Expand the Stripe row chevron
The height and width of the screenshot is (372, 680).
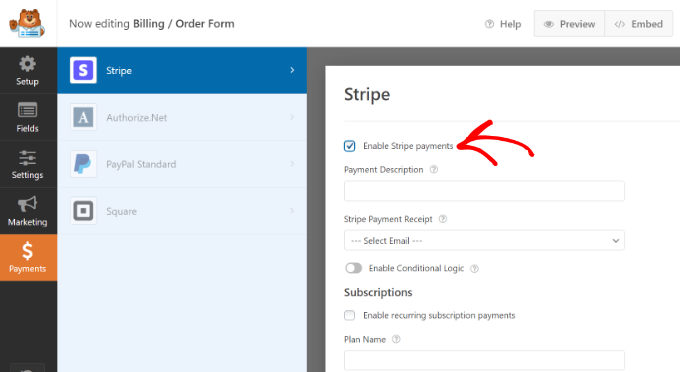coord(292,70)
